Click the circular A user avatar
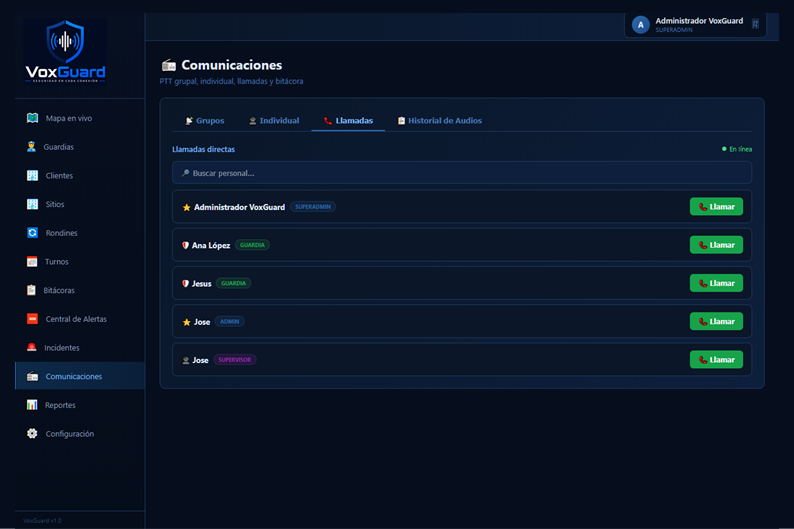Image resolution: width=794 pixels, height=529 pixels. [641, 24]
